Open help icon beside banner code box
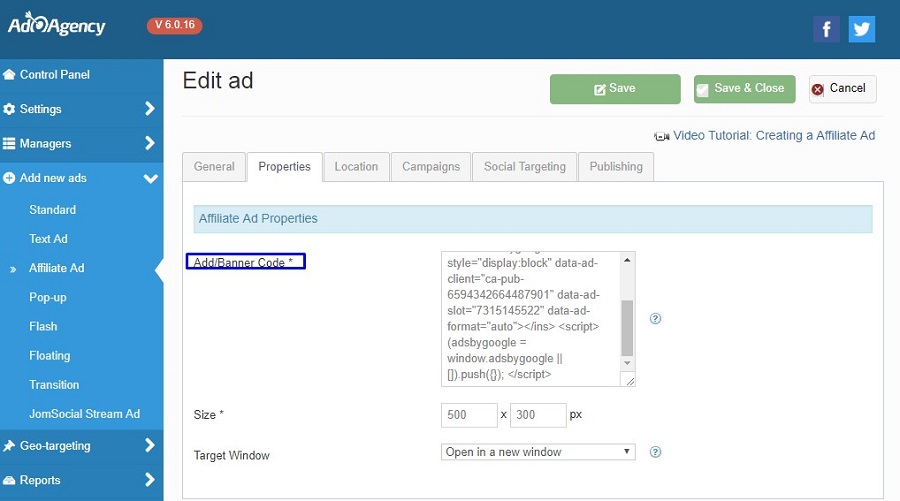The image size is (900, 501). point(655,319)
